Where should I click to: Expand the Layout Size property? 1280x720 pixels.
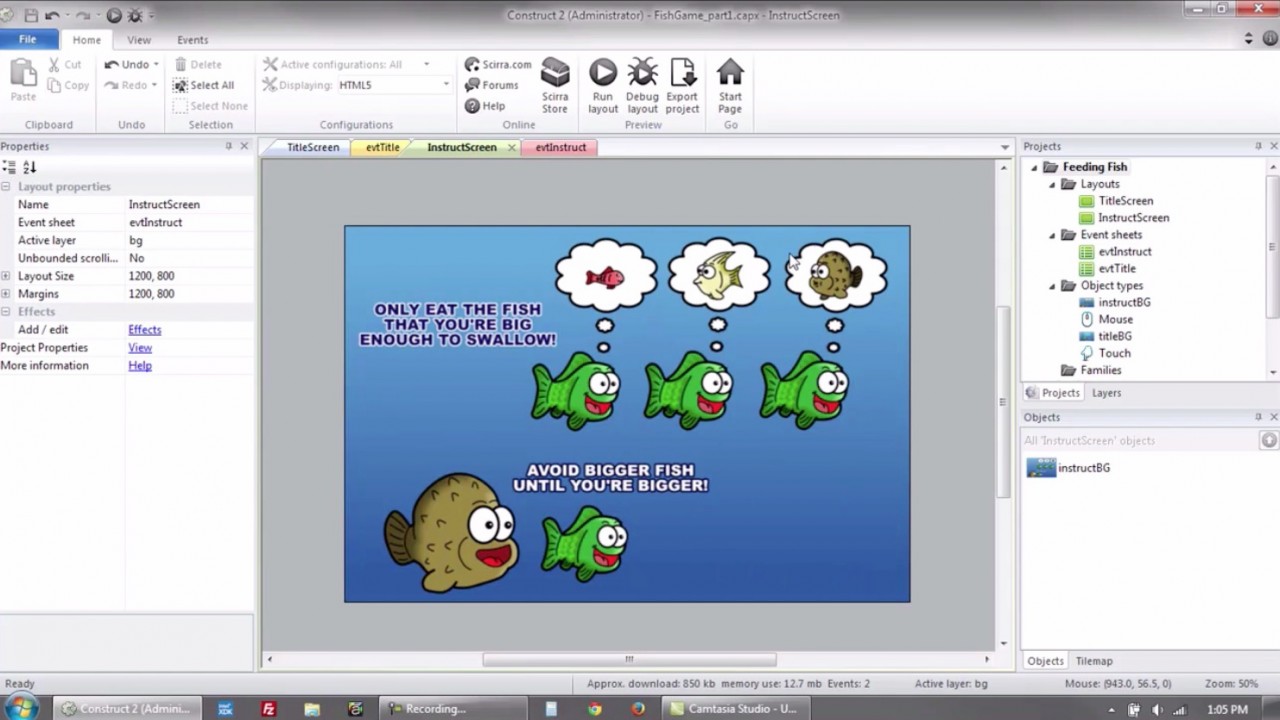tap(6, 276)
